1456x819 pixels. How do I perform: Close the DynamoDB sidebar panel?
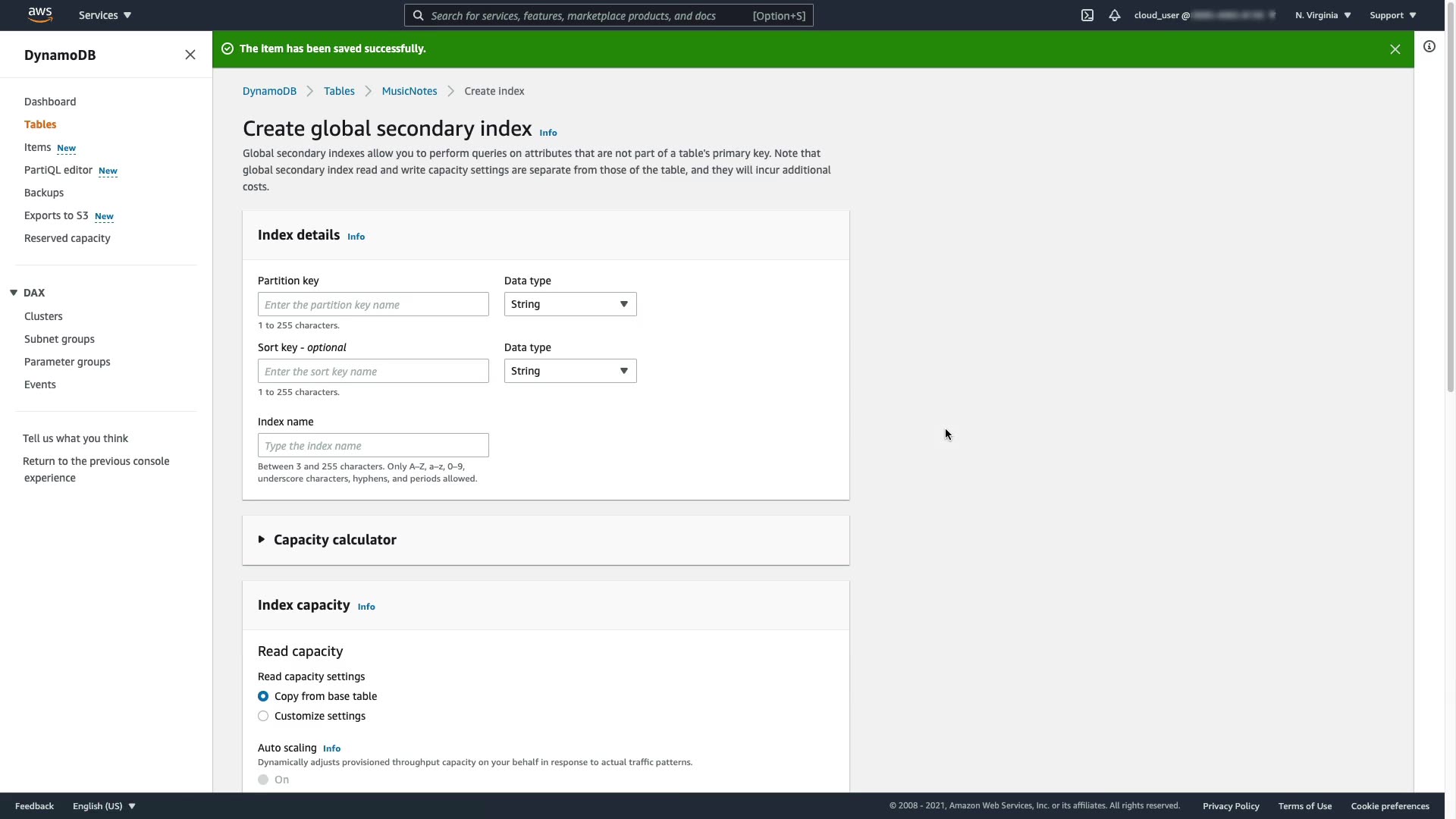click(x=190, y=55)
